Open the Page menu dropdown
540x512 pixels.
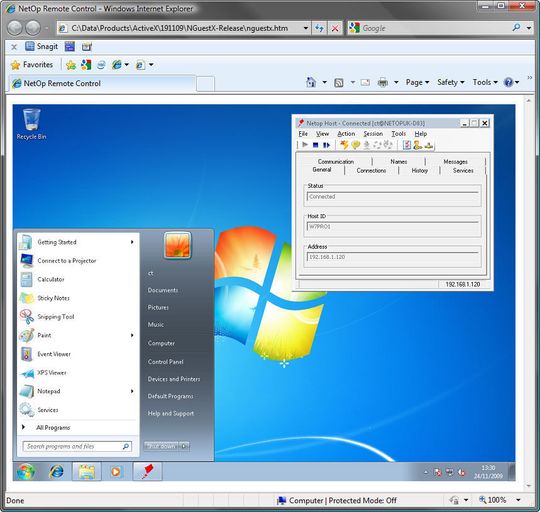click(417, 82)
